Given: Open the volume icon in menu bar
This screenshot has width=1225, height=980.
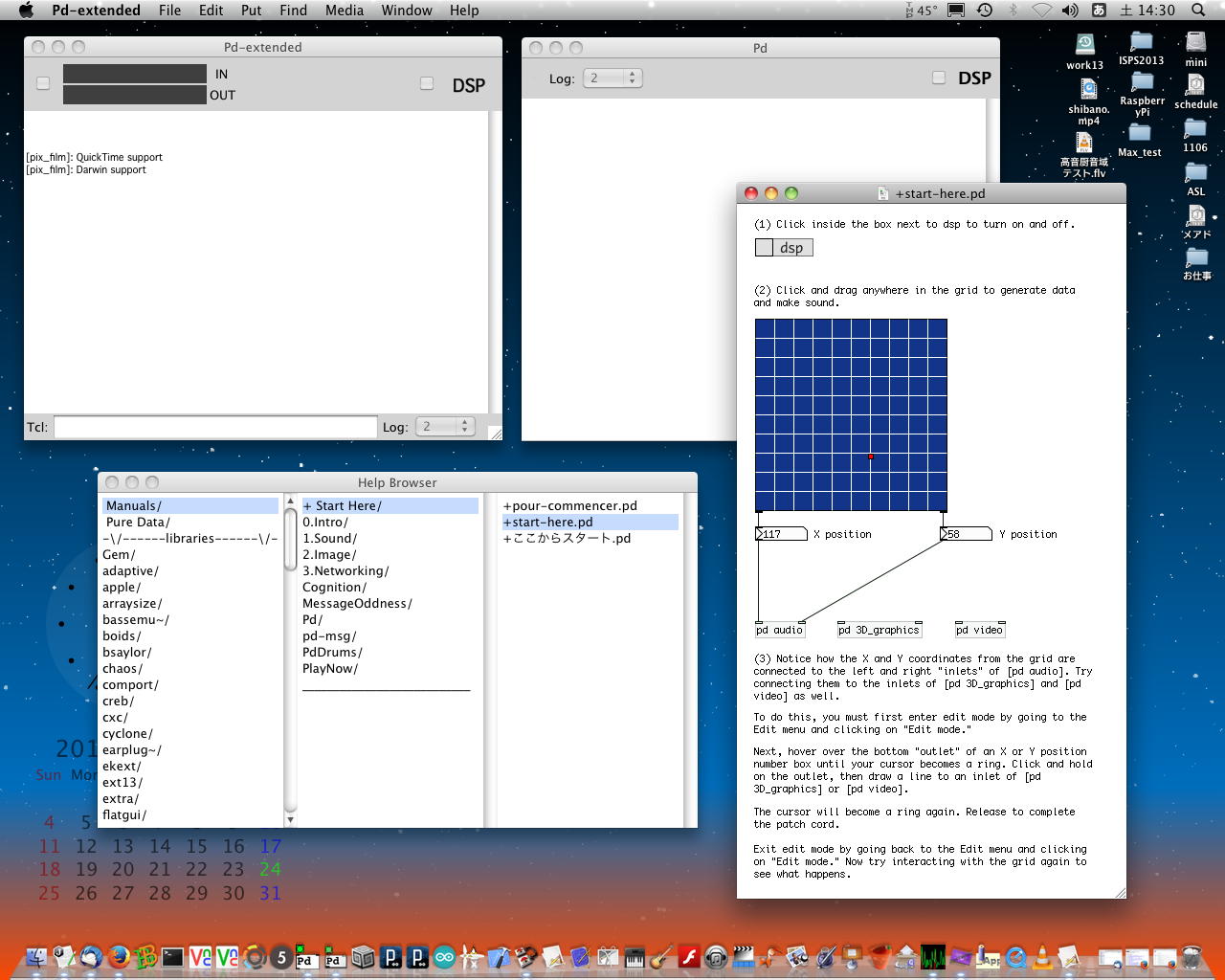Looking at the screenshot, I should pyautogui.click(x=1070, y=11).
